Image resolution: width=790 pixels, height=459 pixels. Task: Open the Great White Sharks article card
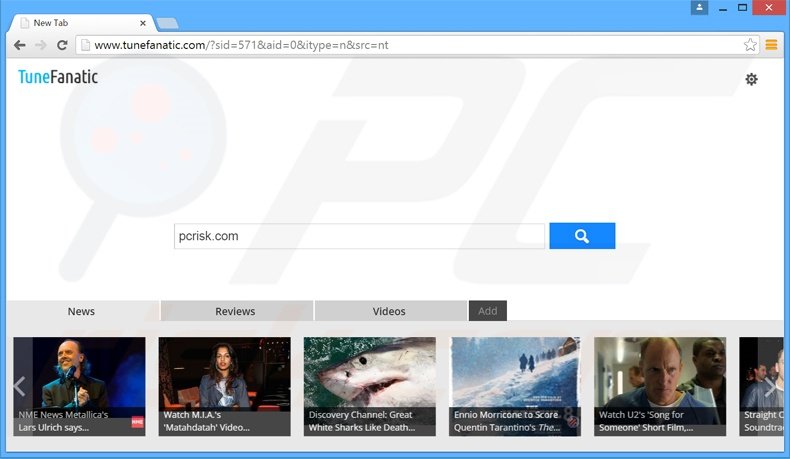tap(370, 386)
